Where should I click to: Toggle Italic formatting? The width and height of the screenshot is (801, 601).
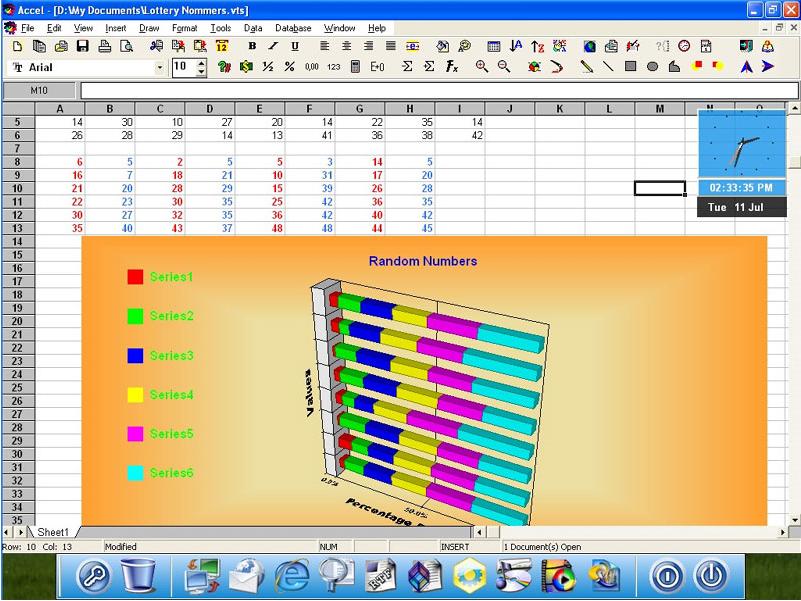pos(273,47)
